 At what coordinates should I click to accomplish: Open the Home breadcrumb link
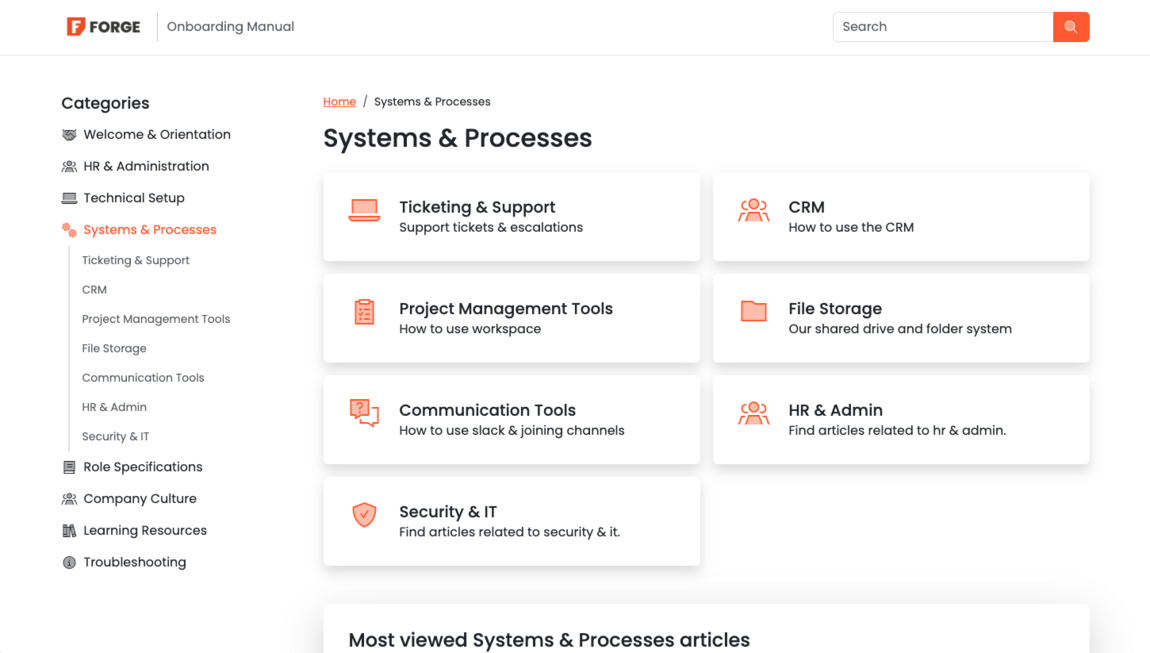coord(339,101)
